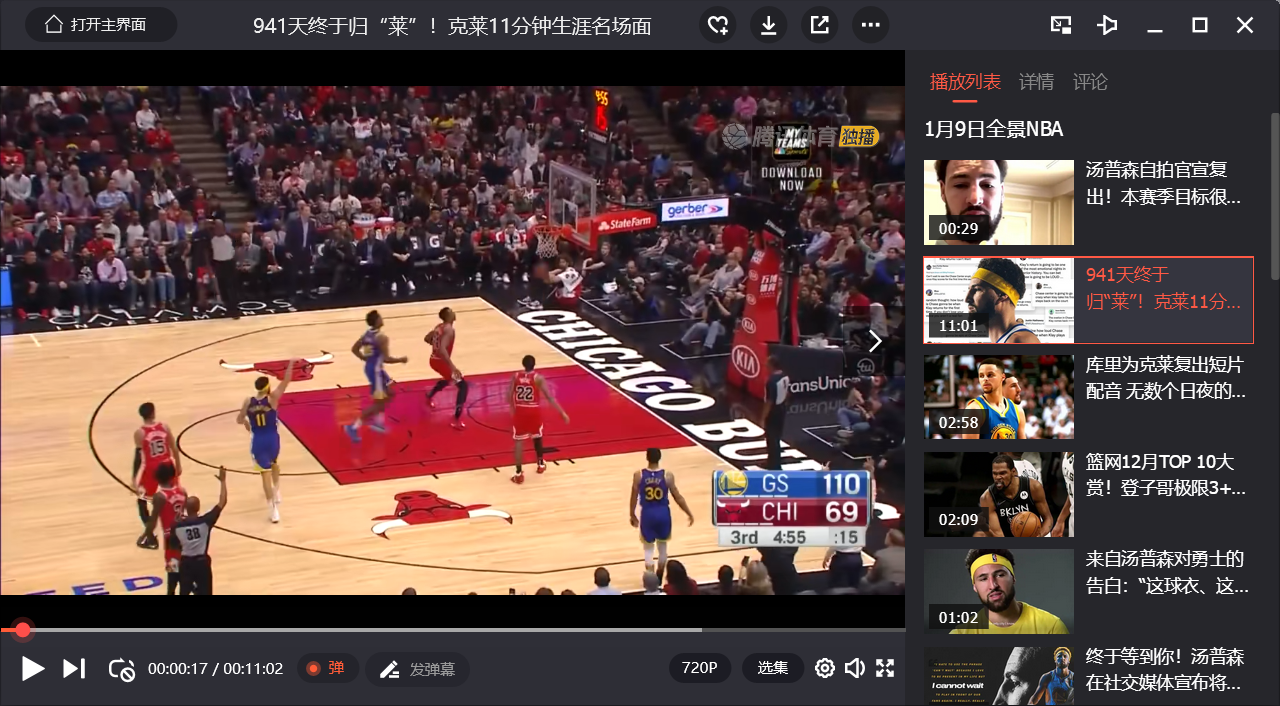Select the highlighted title '941天终于归莱' in playlist
The width and height of the screenshot is (1280, 706).
pyautogui.click(x=1163, y=288)
